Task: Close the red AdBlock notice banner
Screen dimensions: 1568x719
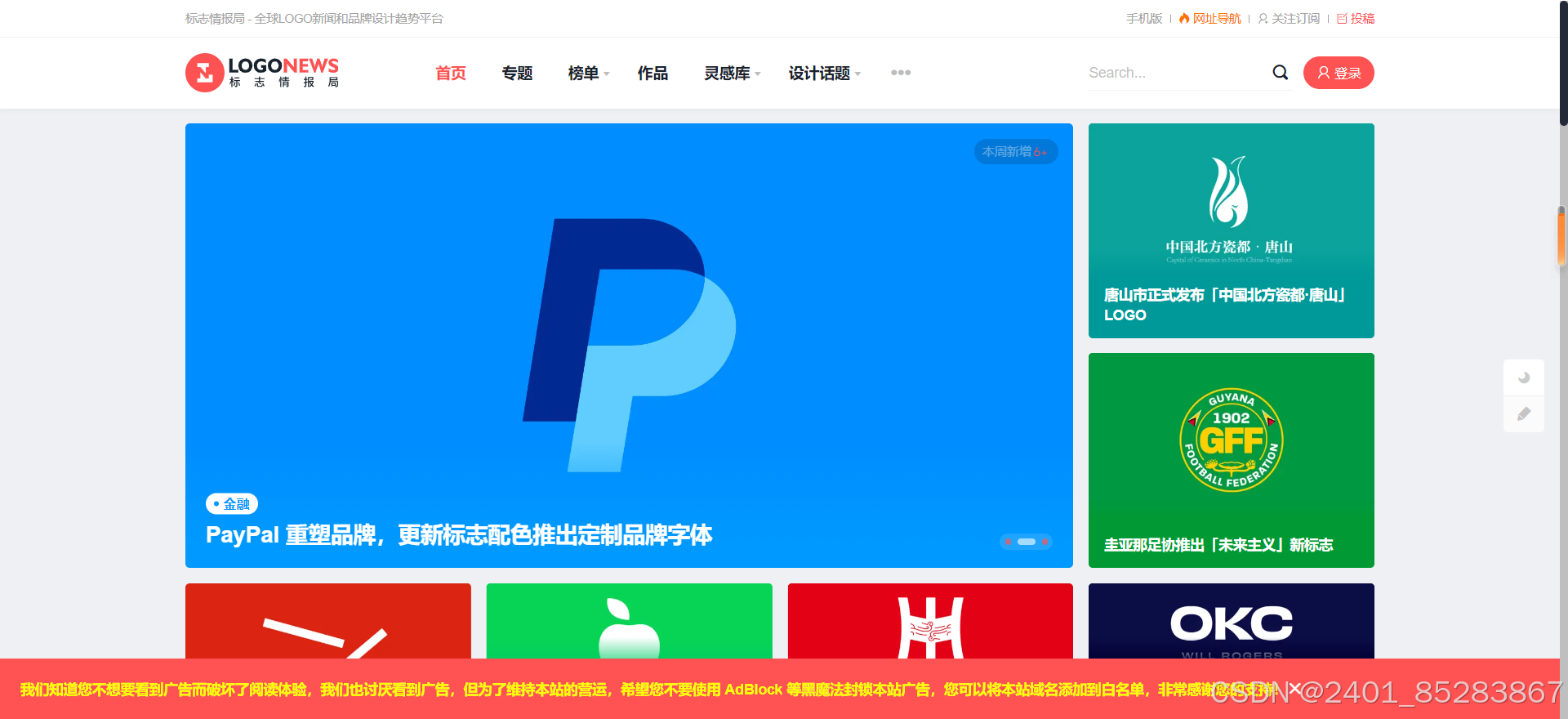Action: coord(1294,689)
